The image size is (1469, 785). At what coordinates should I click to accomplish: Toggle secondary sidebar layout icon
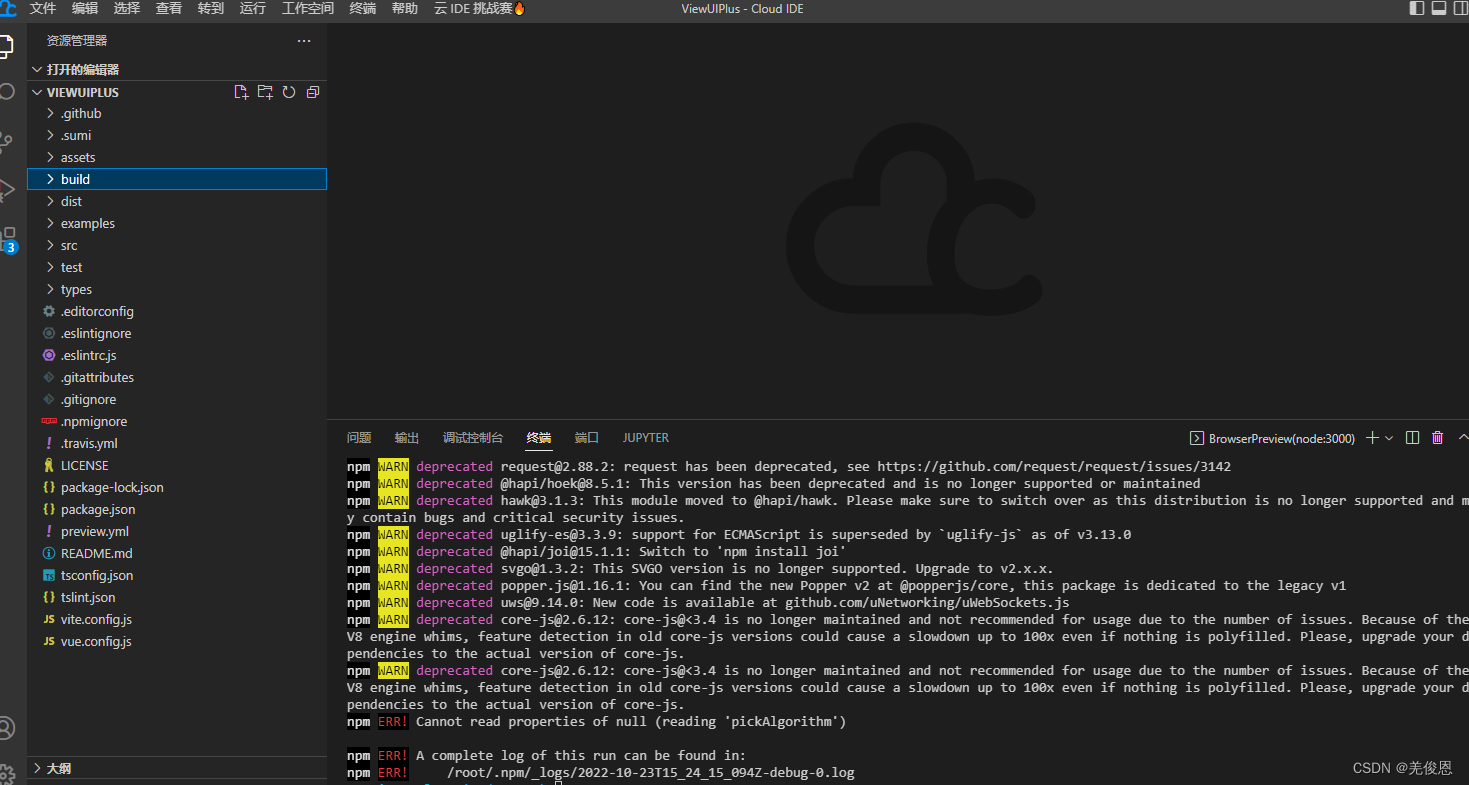click(1461, 8)
